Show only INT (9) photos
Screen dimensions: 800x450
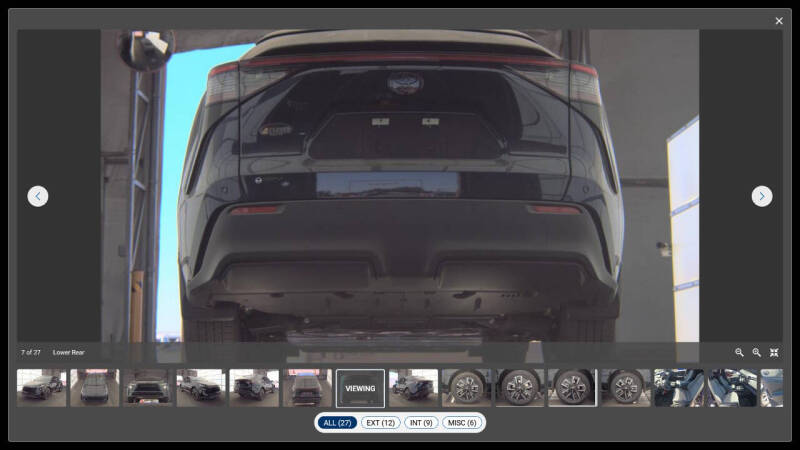(x=421, y=423)
